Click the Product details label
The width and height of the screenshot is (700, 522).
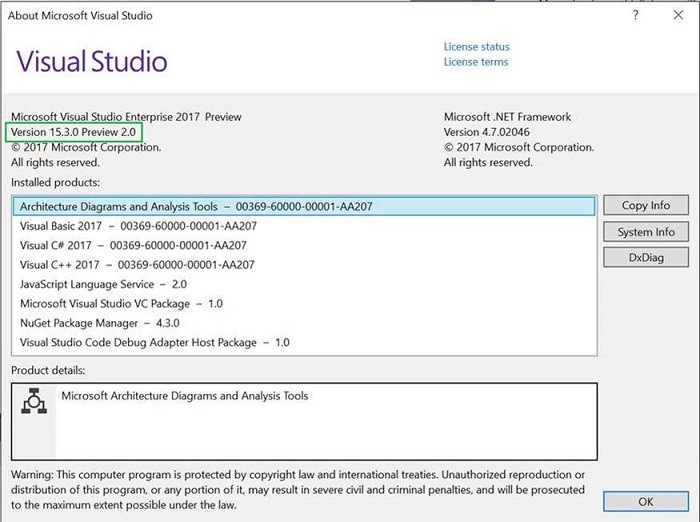[48, 370]
